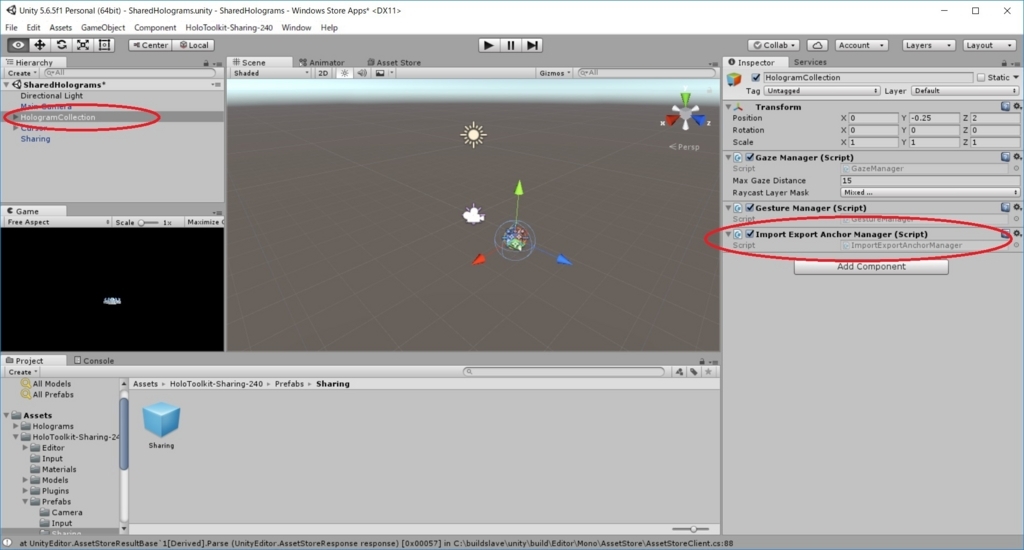Image resolution: width=1024 pixels, height=550 pixels.
Task: Start Play mode
Action: [488, 45]
